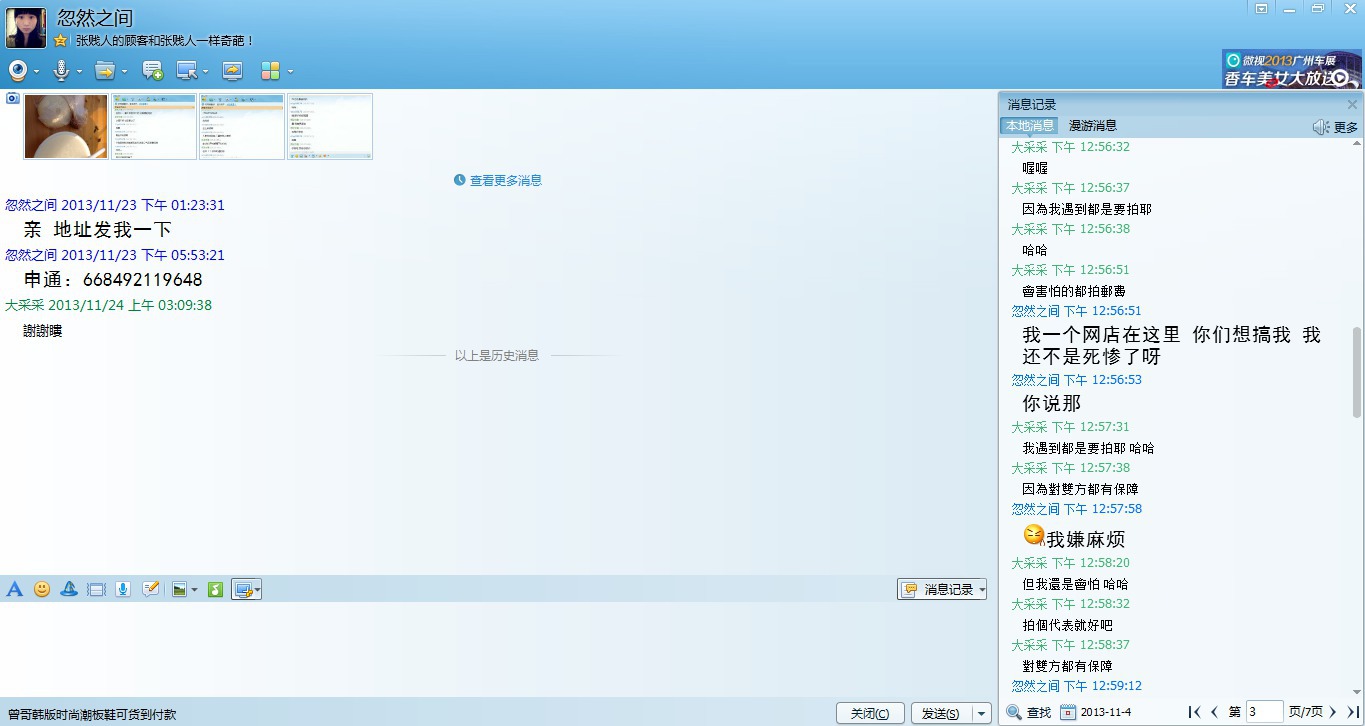The image size is (1365, 726).
Task: Close the 消息记录 panel
Action: (1352, 105)
